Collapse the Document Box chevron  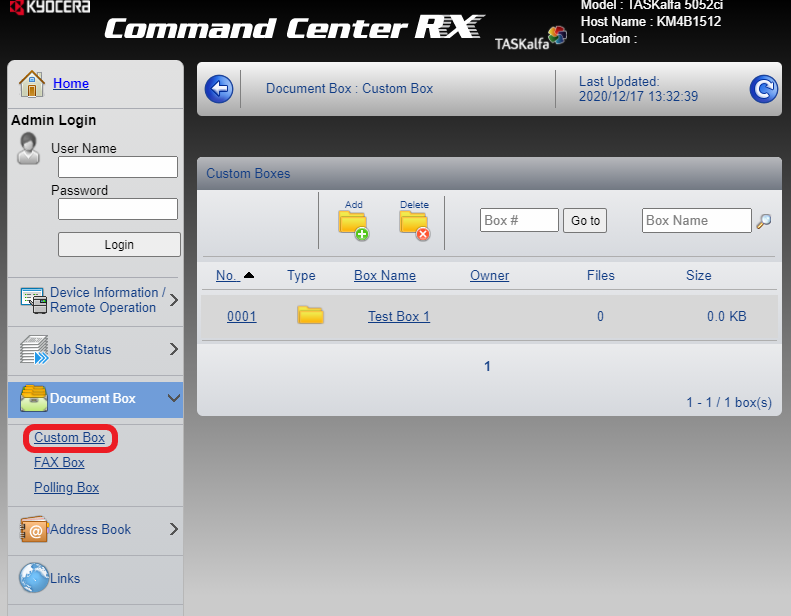[174, 398]
